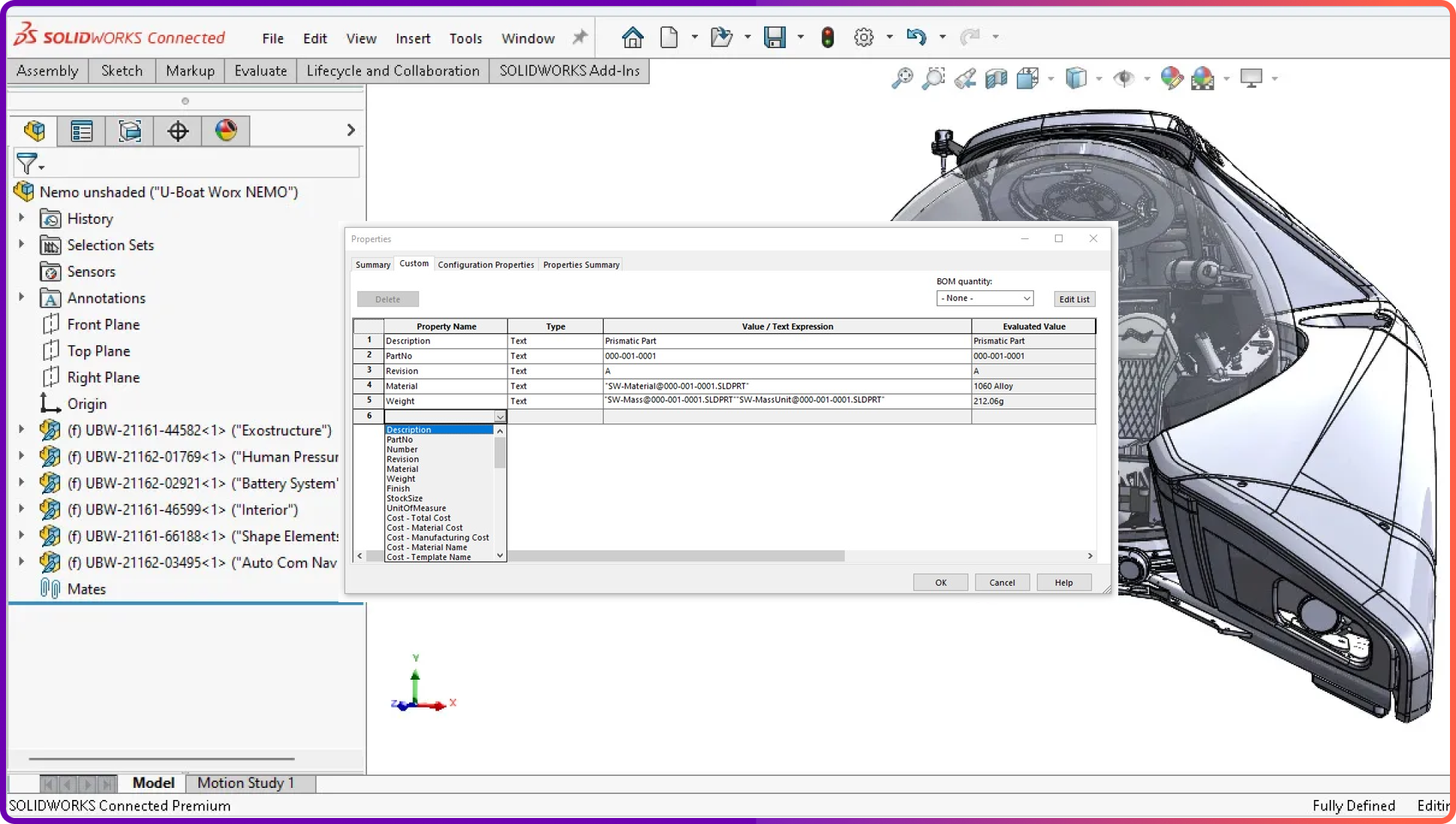The height and width of the screenshot is (824, 1456).
Task: Click Cancel in Properties dialog
Action: click(x=1002, y=583)
